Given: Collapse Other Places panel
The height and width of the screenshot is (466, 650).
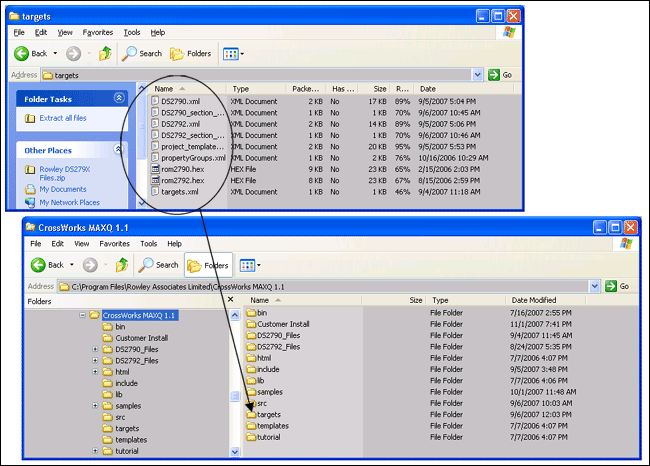Looking at the screenshot, I should pyautogui.click(x=119, y=149).
